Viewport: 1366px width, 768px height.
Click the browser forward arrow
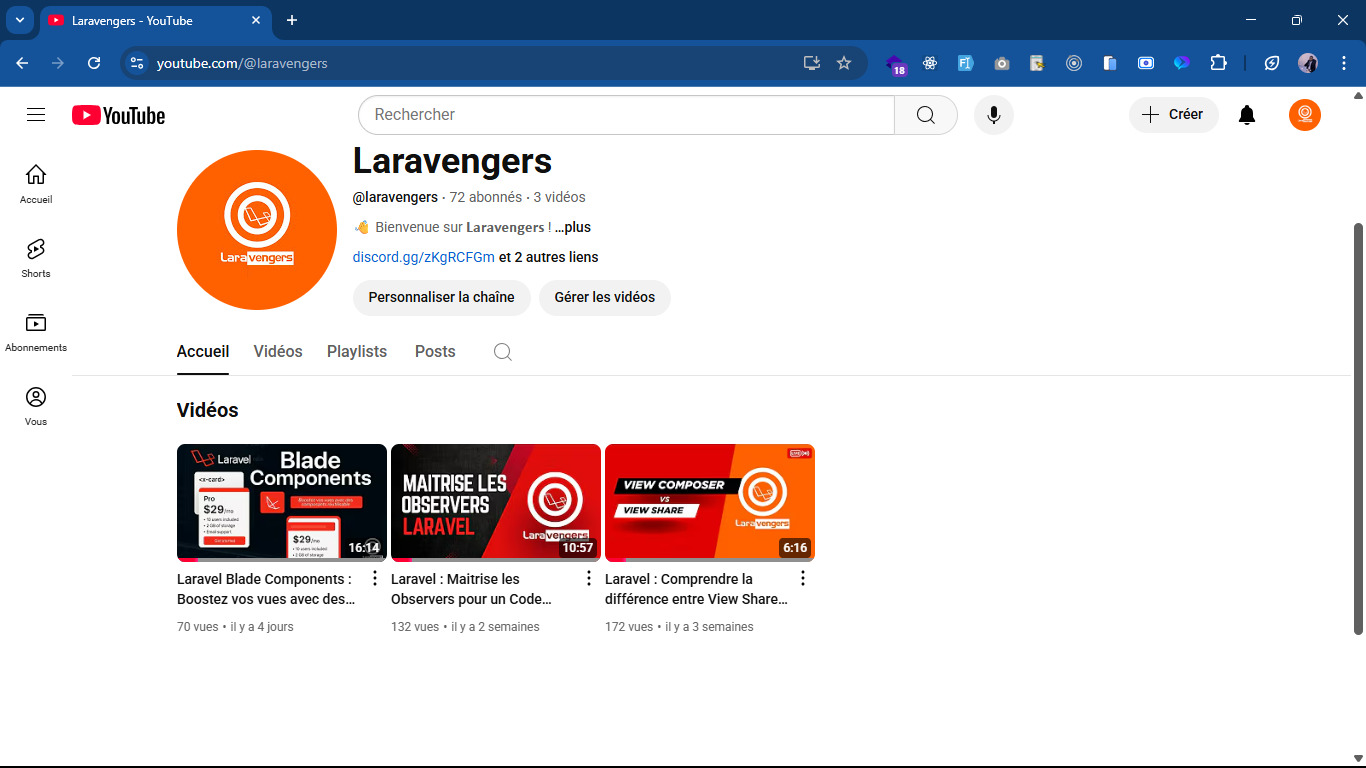58,63
